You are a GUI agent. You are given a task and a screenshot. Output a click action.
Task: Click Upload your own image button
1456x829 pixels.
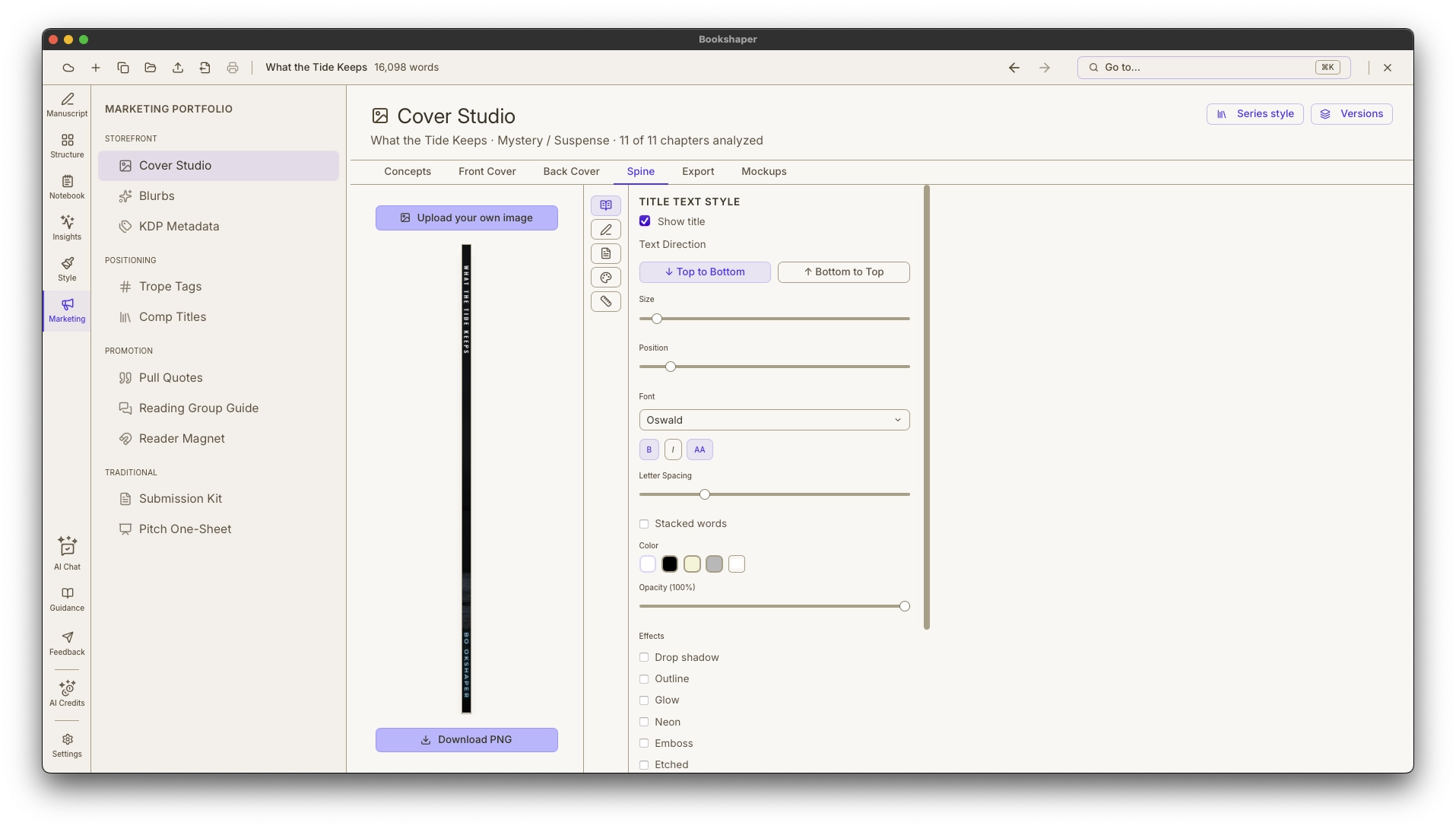point(467,218)
